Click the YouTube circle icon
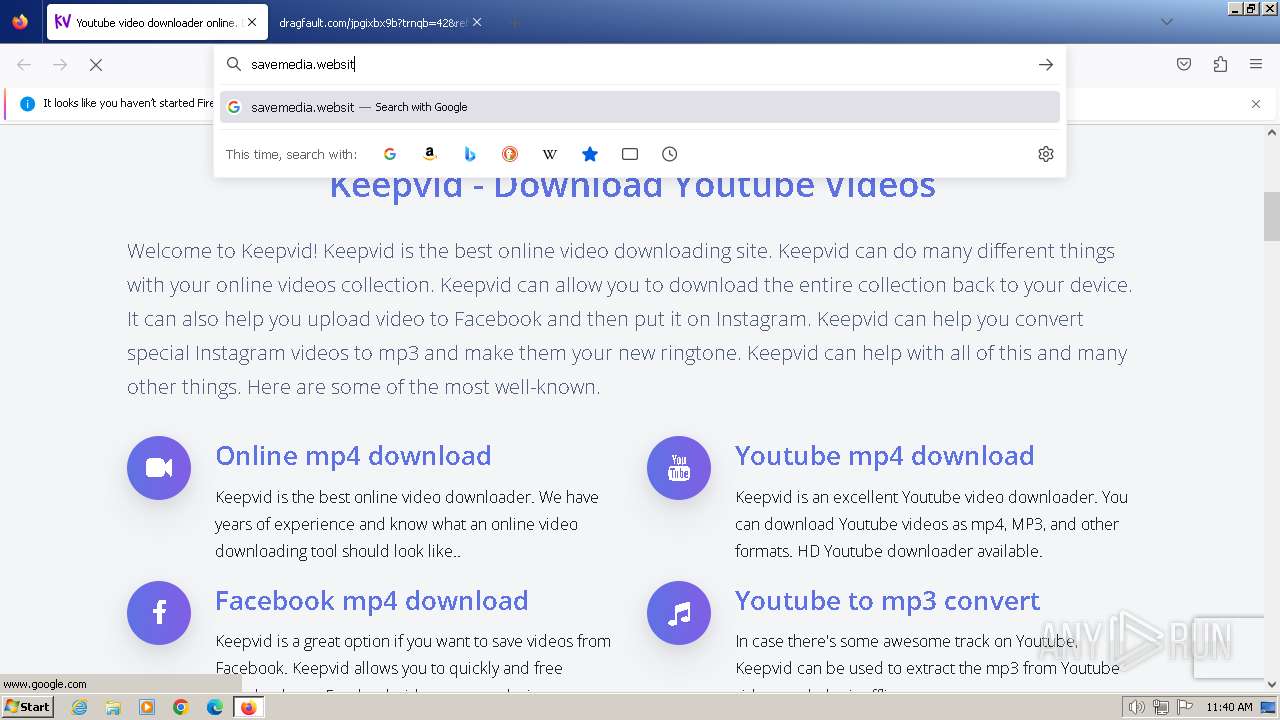Viewport: 1280px width, 720px height. click(679, 468)
